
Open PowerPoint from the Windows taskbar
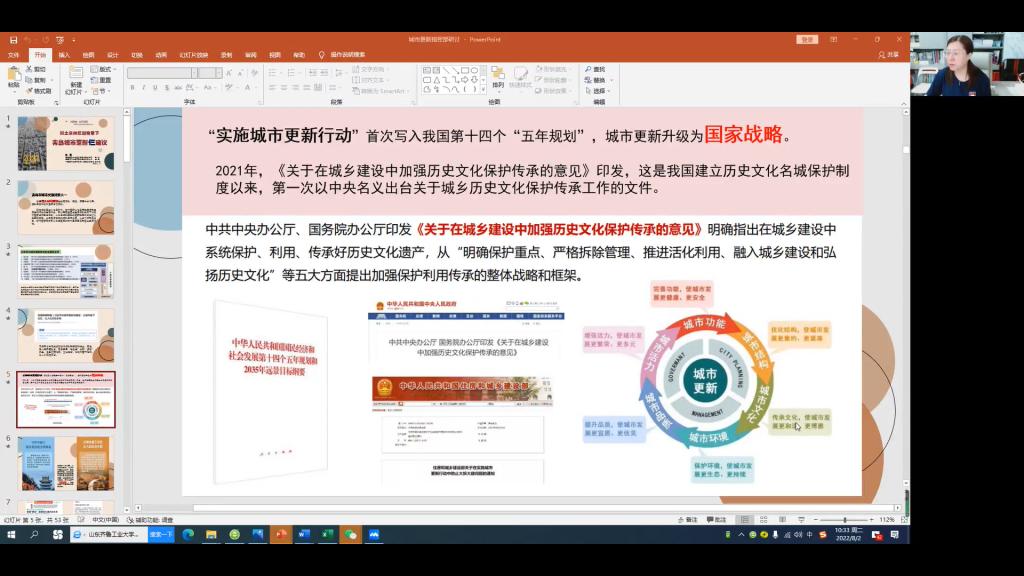280,535
